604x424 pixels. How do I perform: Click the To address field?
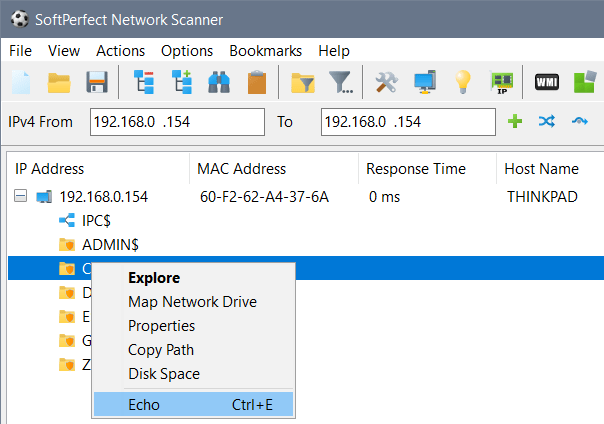(x=408, y=122)
